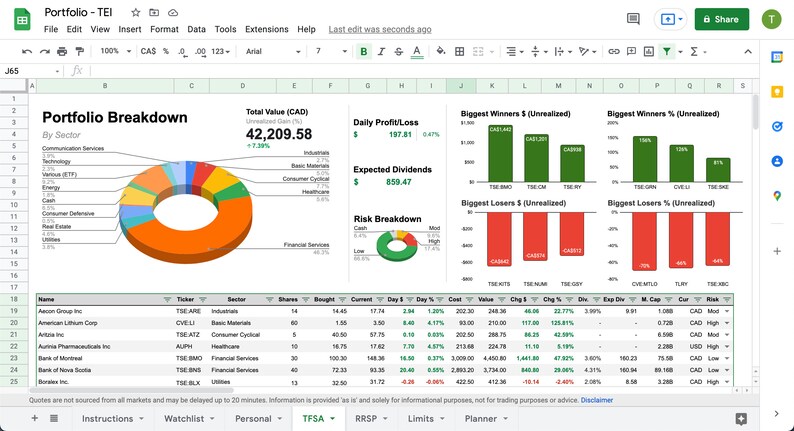This screenshot has width=794, height=431.
Task: Open the font size dropdown
Action: 331,51
